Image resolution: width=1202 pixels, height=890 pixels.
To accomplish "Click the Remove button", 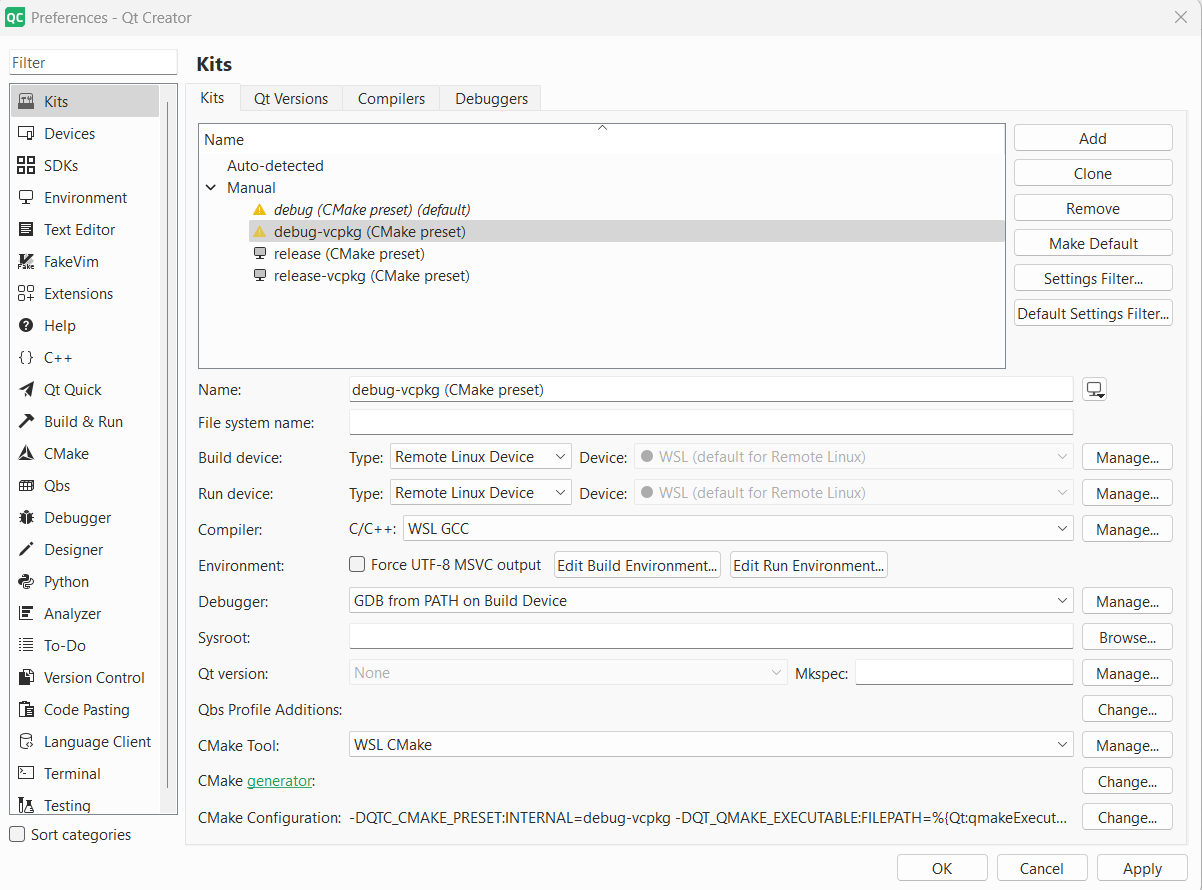I will [1093, 208].
